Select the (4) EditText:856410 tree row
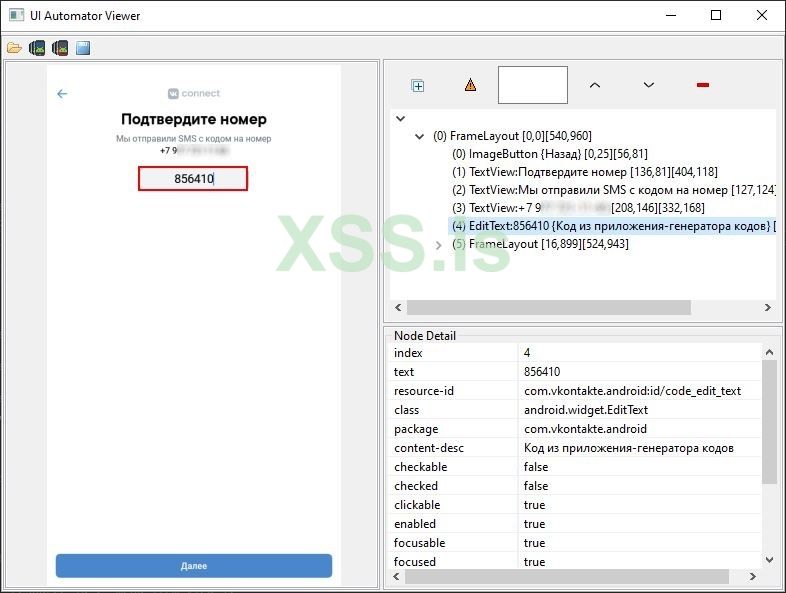 pyautogui.click(x=612, y=226)
